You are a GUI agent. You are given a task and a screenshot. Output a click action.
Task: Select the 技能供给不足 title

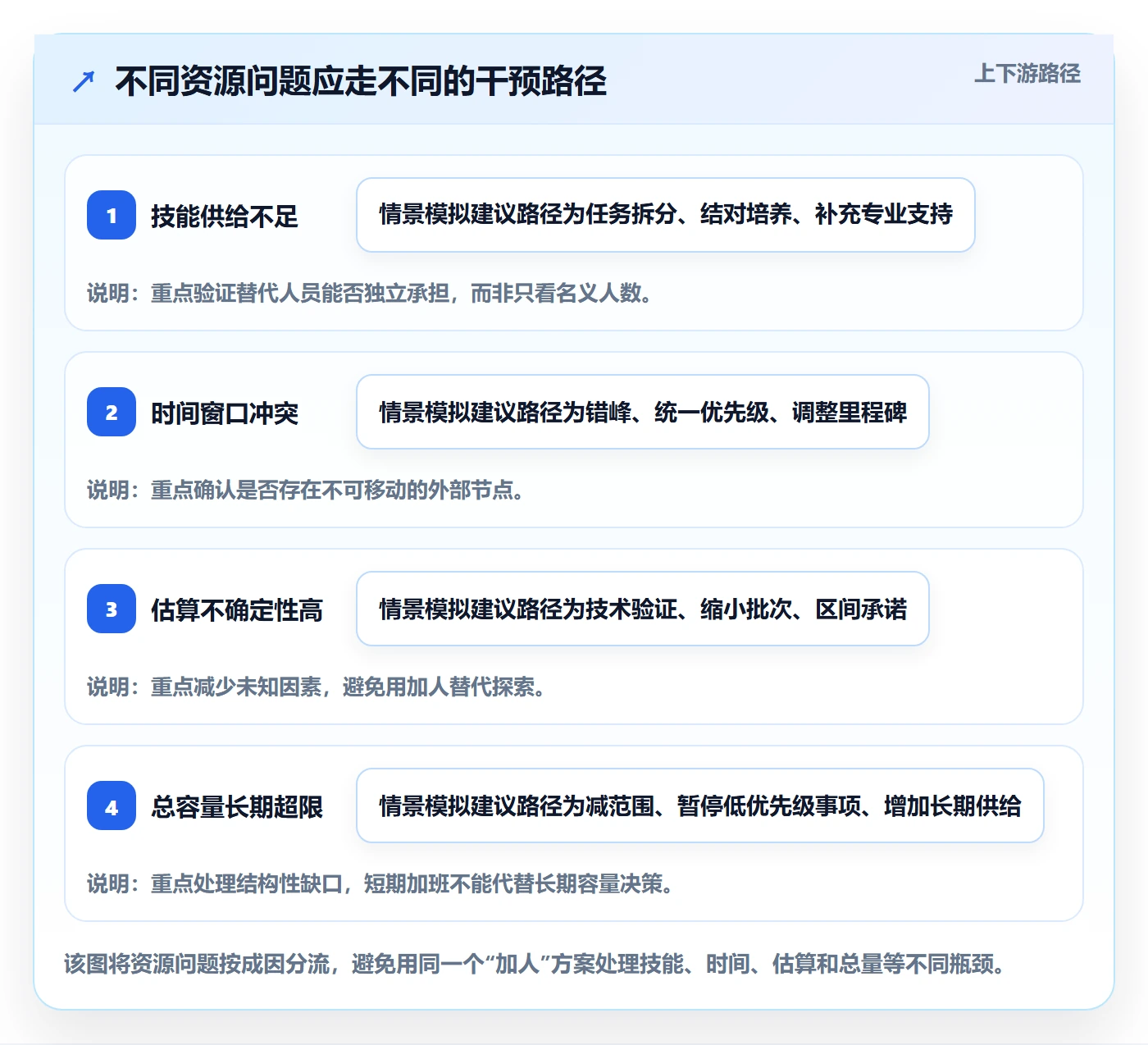tap(225, 217)
